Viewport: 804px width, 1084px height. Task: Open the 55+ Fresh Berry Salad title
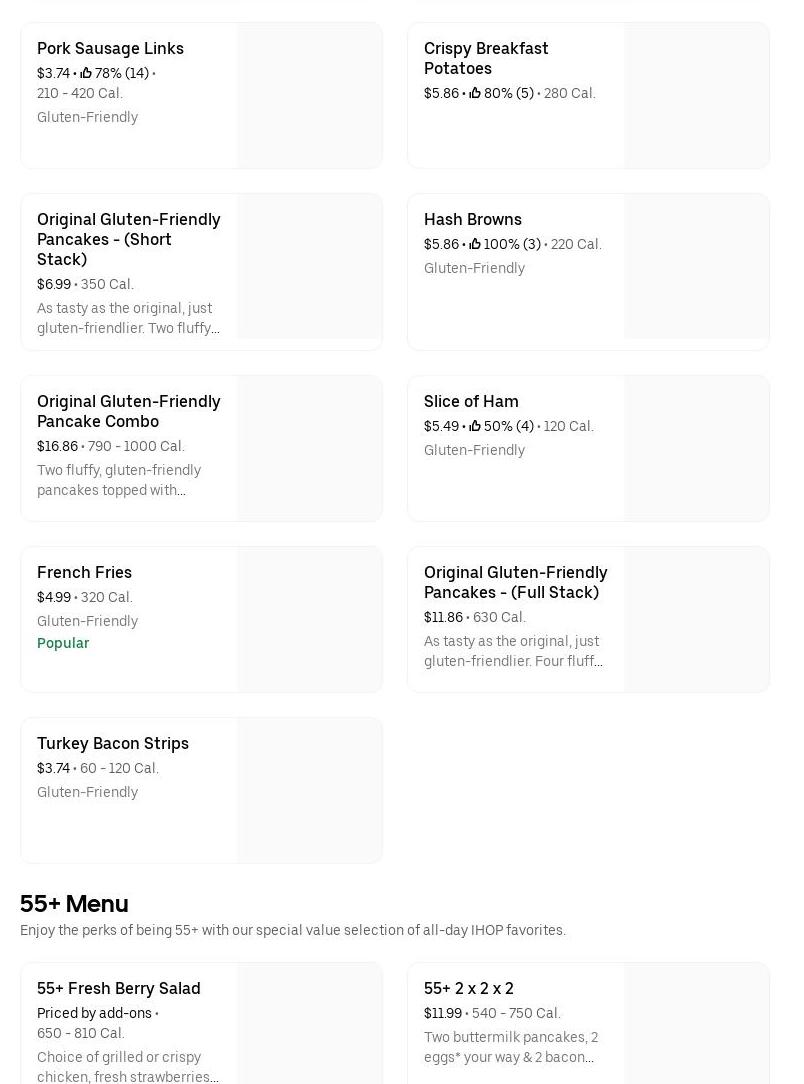[x=119, y=988]
